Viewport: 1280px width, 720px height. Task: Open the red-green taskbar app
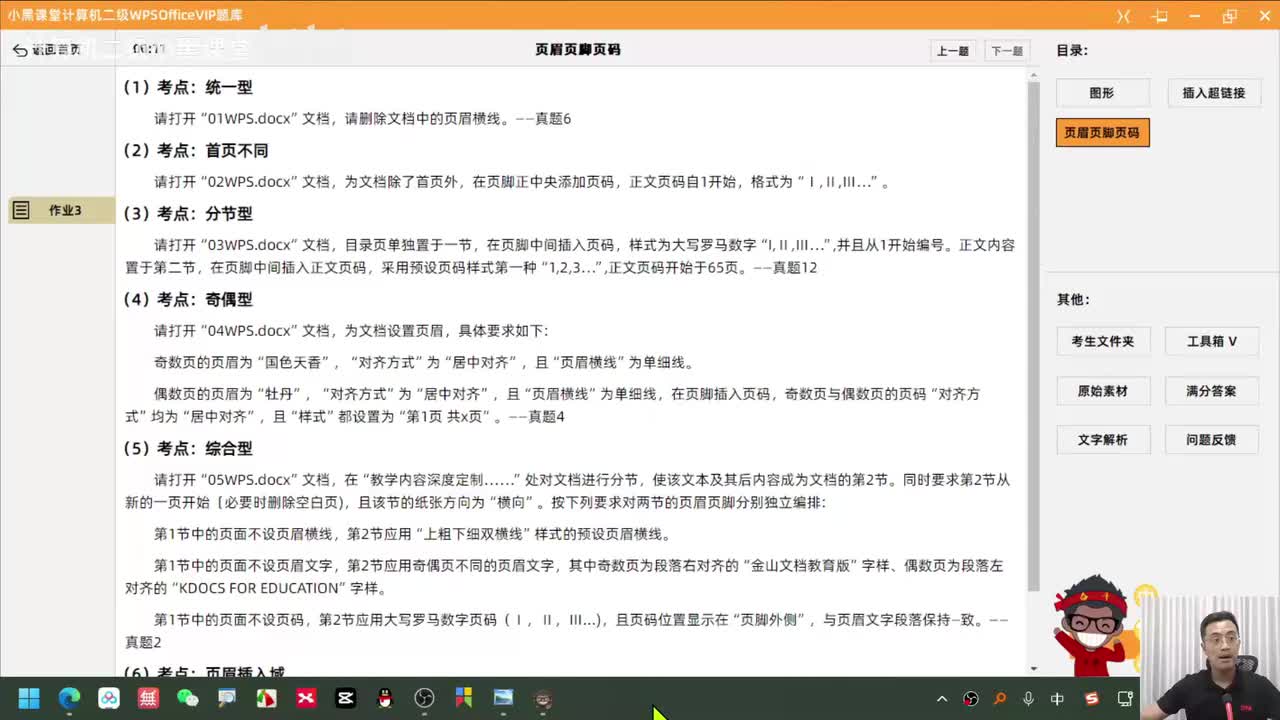[x=266, y=698]
